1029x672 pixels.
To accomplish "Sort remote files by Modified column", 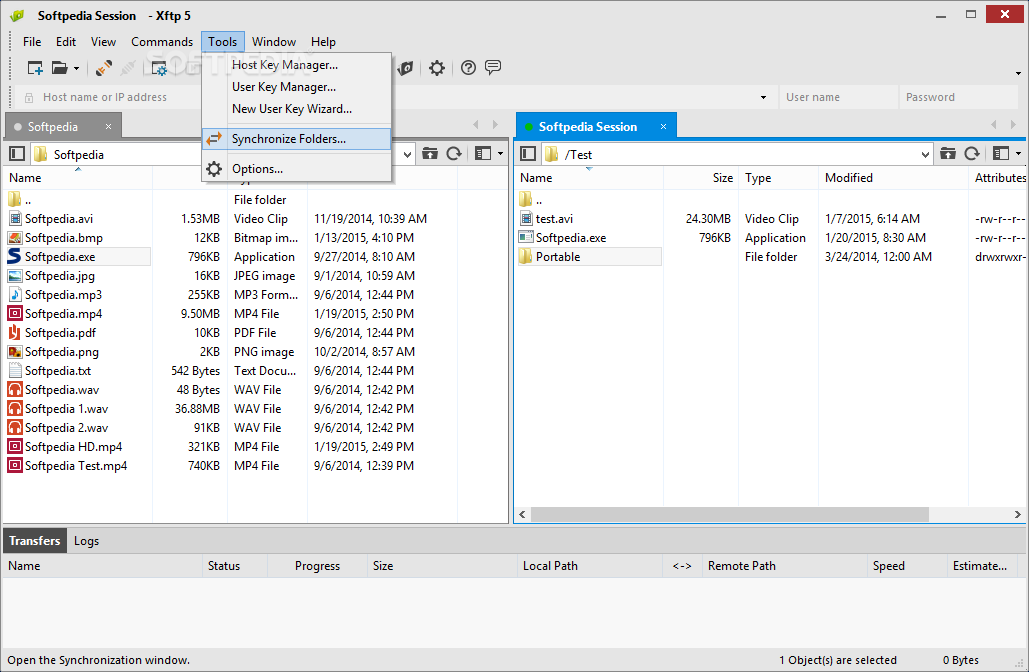I will [x=893, y=178].
